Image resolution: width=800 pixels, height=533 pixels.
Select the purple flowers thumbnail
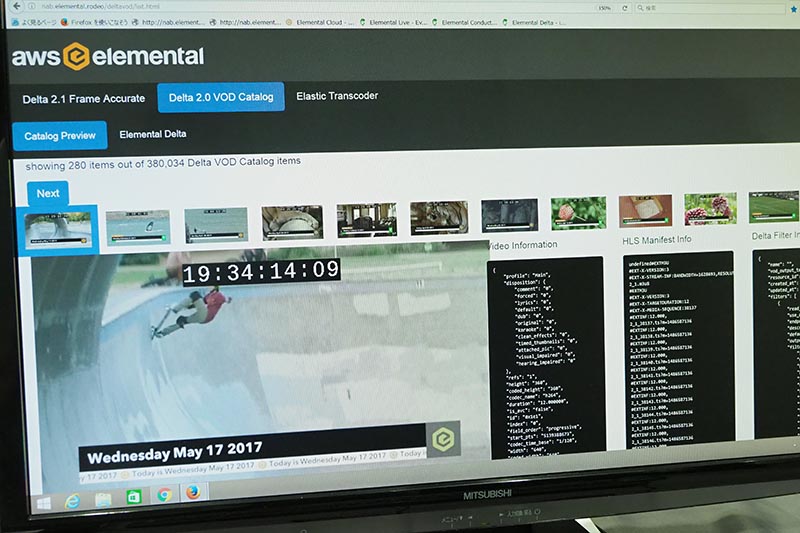click(x=710, y=208)
